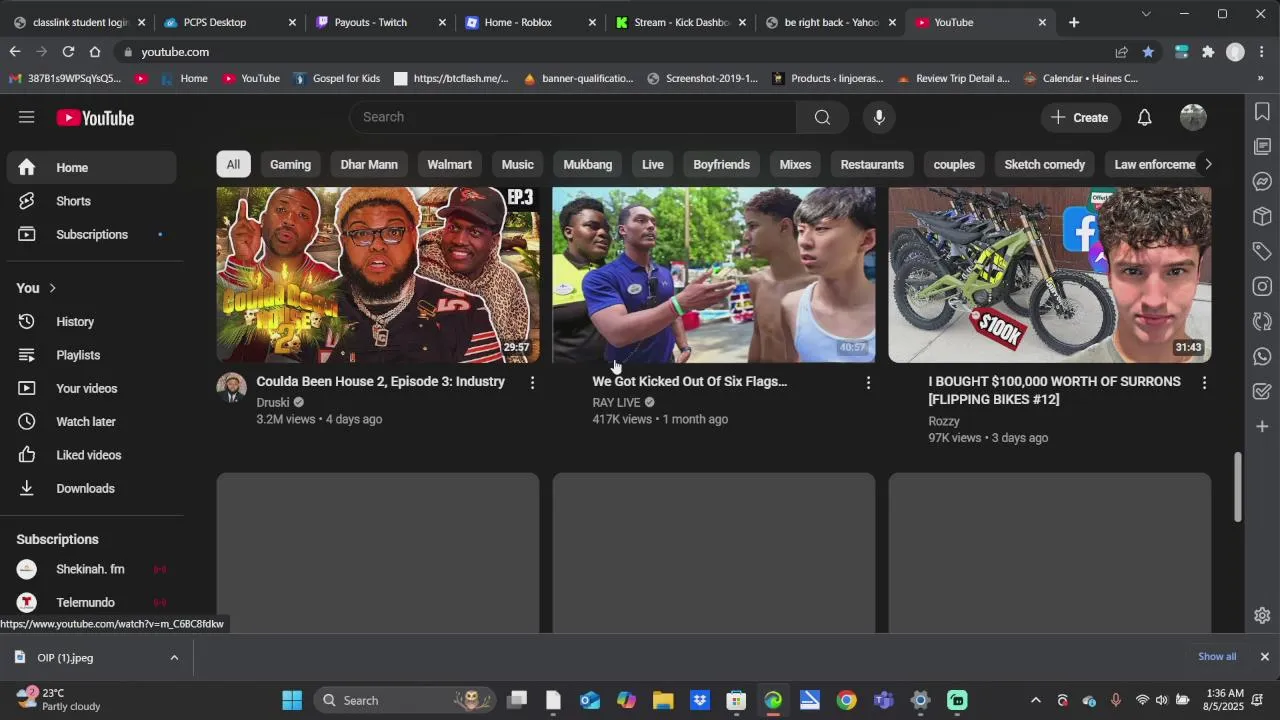
Task: Open Instagram in the side panel
Action: pyautogui.click(x=1262, y=286)
